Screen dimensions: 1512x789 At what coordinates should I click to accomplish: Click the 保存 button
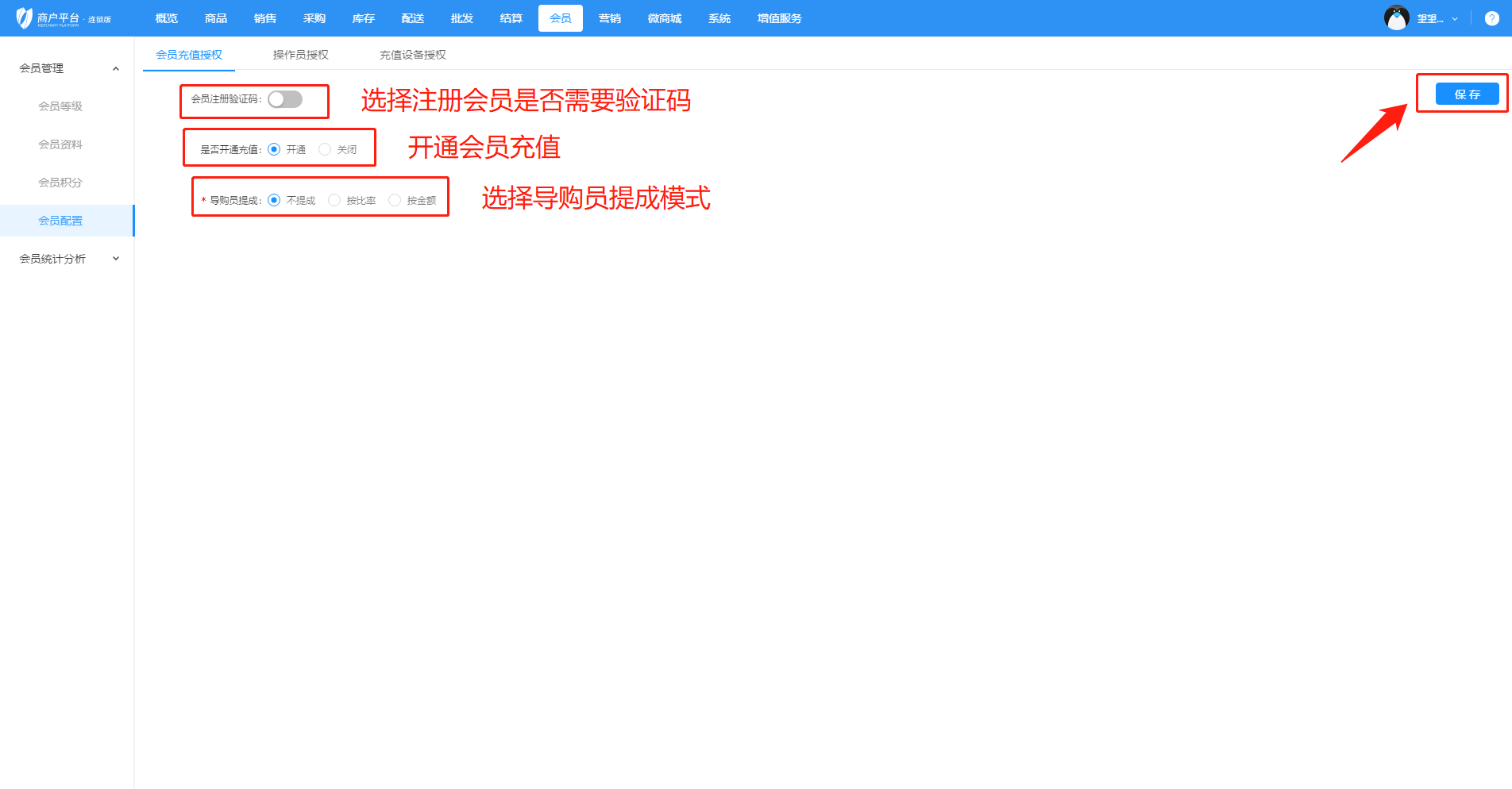pos(1467,94)
